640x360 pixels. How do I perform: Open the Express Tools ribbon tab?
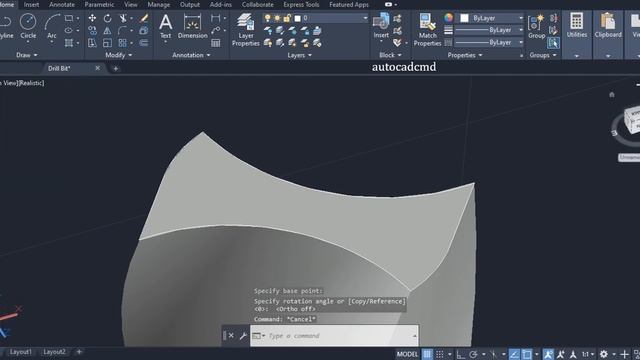[x=301, y=5]
